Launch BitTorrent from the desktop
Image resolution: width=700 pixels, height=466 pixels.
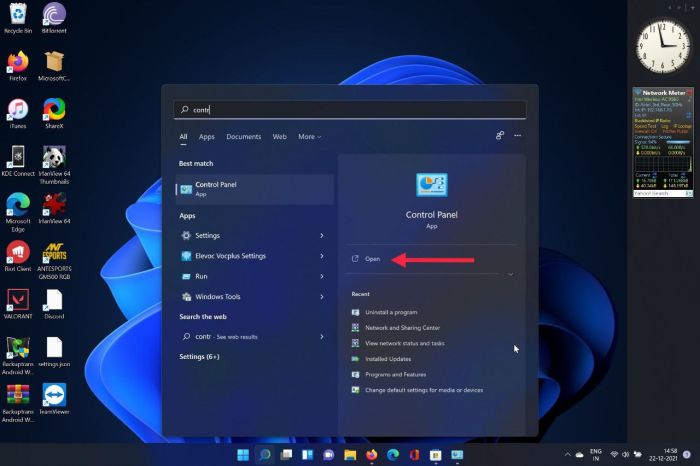coord(54,18)
